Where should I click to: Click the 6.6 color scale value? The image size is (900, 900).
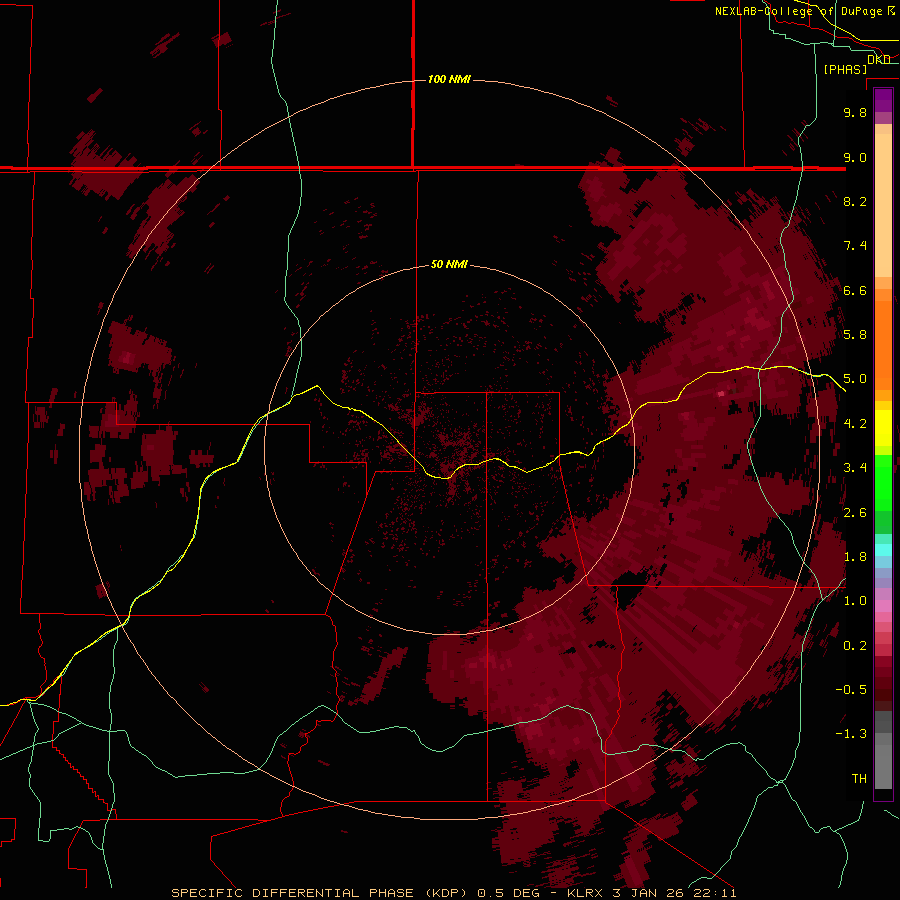coord(855,290)
